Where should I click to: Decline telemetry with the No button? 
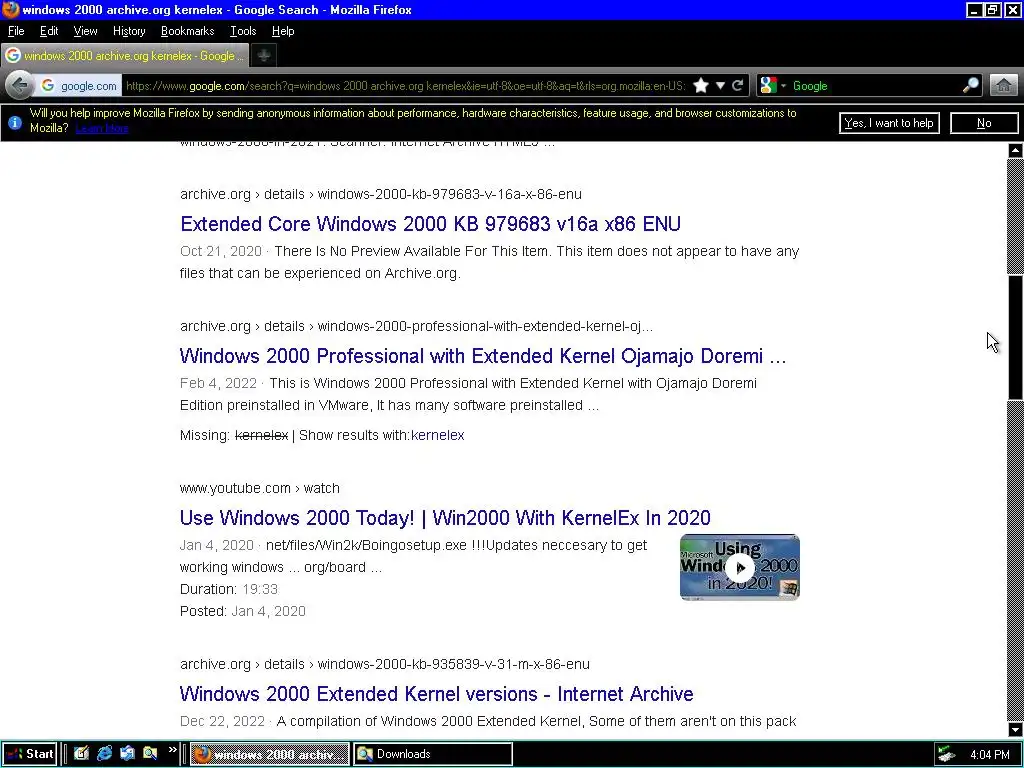[984, 123]
